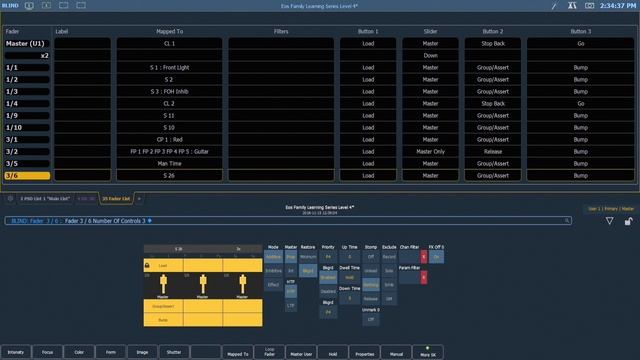Open the Param Filter field
Viewport: 640px width, 360px height.
point(410,277)
